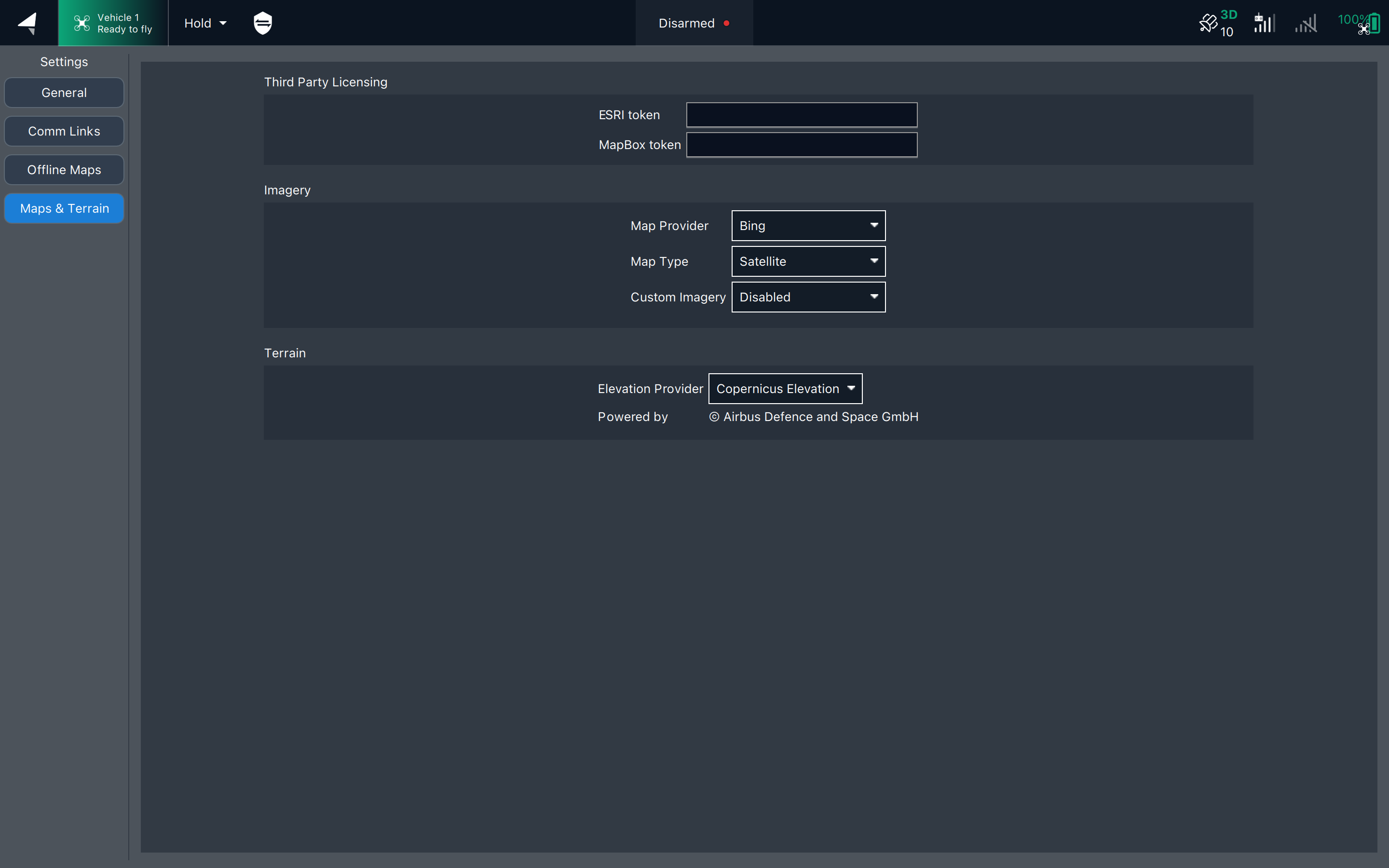The image size is (1389, 868).
Task: Switch to the General settings tab
Action: pos(64,93)
